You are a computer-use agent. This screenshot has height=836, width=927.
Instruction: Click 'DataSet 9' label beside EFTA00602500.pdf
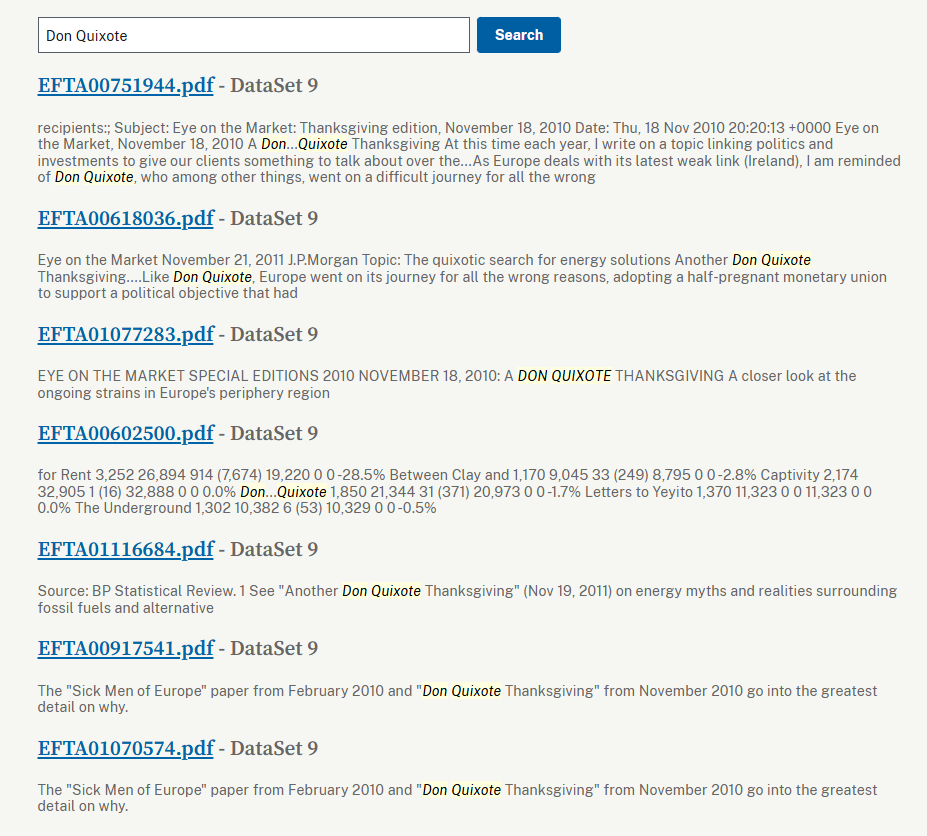(x=274, y=433)
